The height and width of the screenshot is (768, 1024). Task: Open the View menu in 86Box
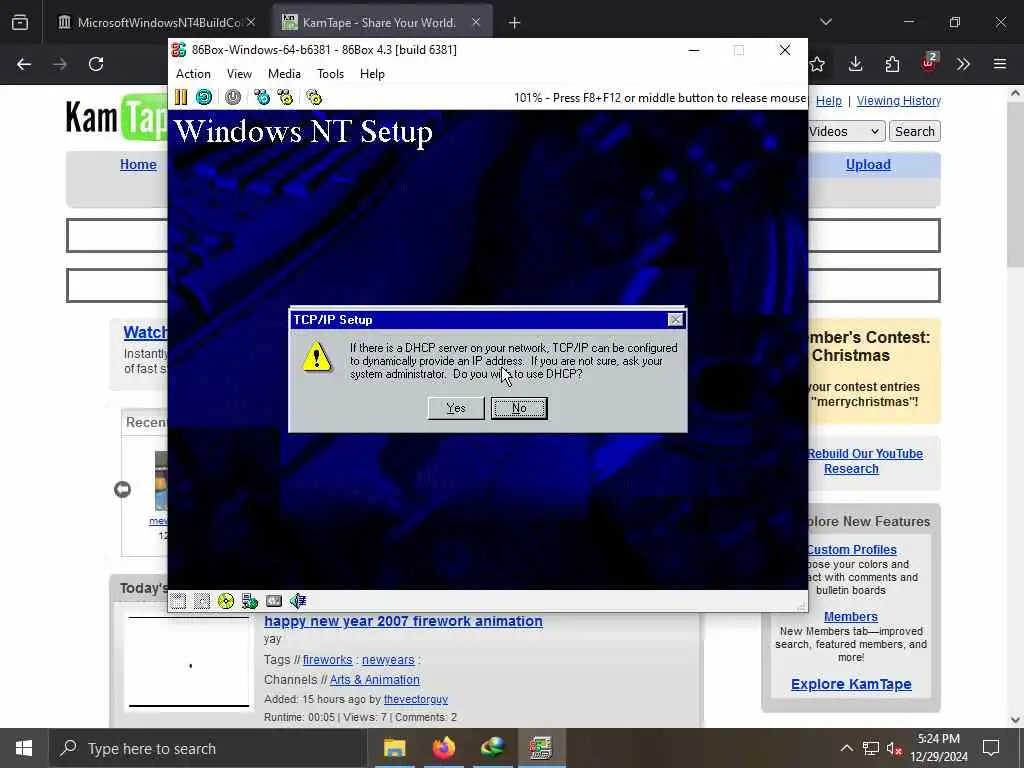239,74
